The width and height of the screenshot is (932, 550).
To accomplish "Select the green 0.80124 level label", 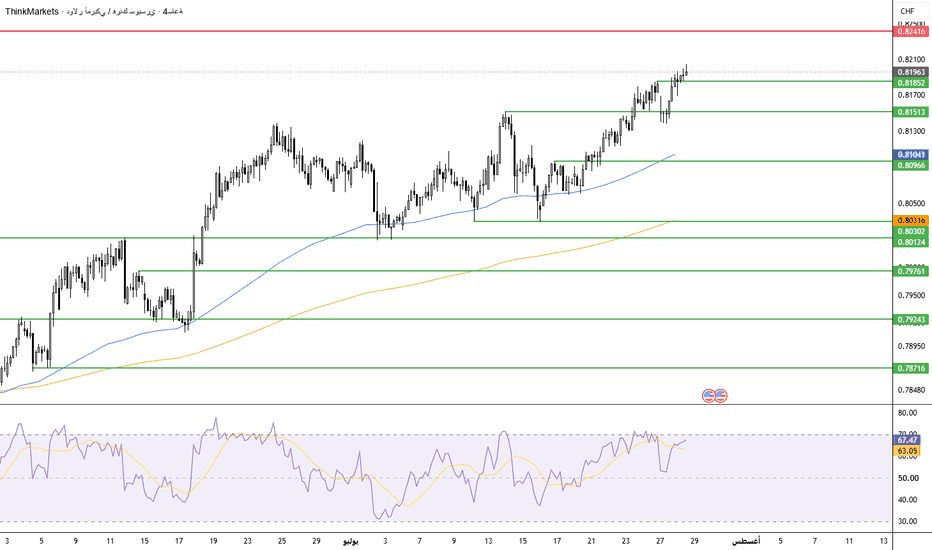I will (x=911, y=242).
